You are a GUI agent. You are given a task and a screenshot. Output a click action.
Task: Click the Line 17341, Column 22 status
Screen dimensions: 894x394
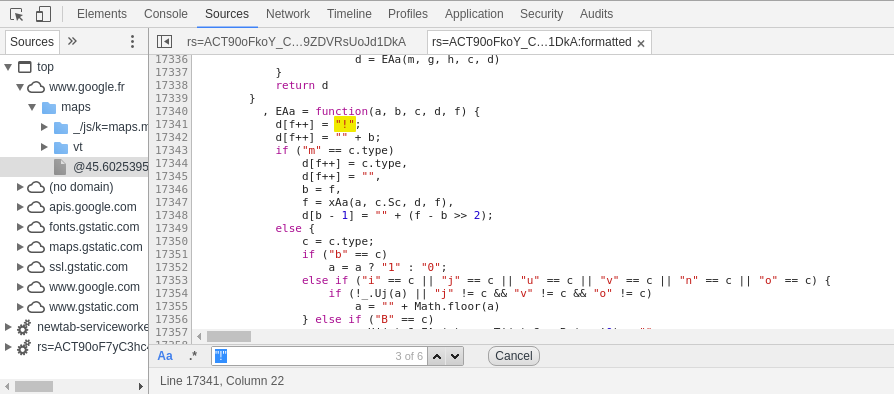pos(222,380)
